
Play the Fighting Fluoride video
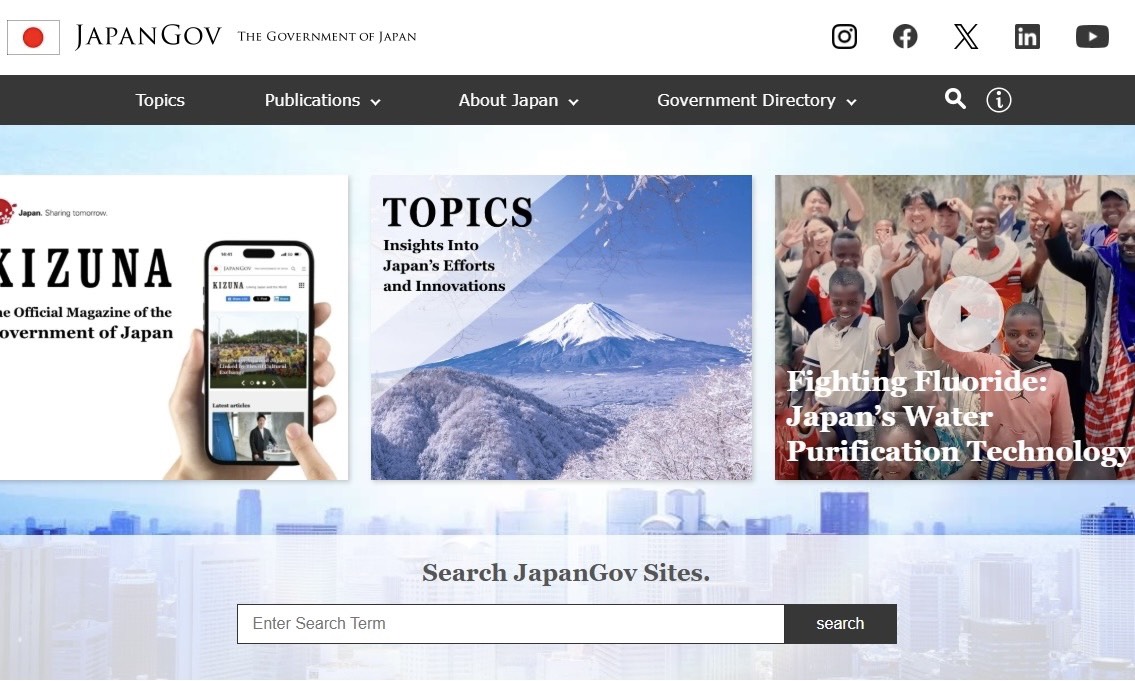click(964, 313)
